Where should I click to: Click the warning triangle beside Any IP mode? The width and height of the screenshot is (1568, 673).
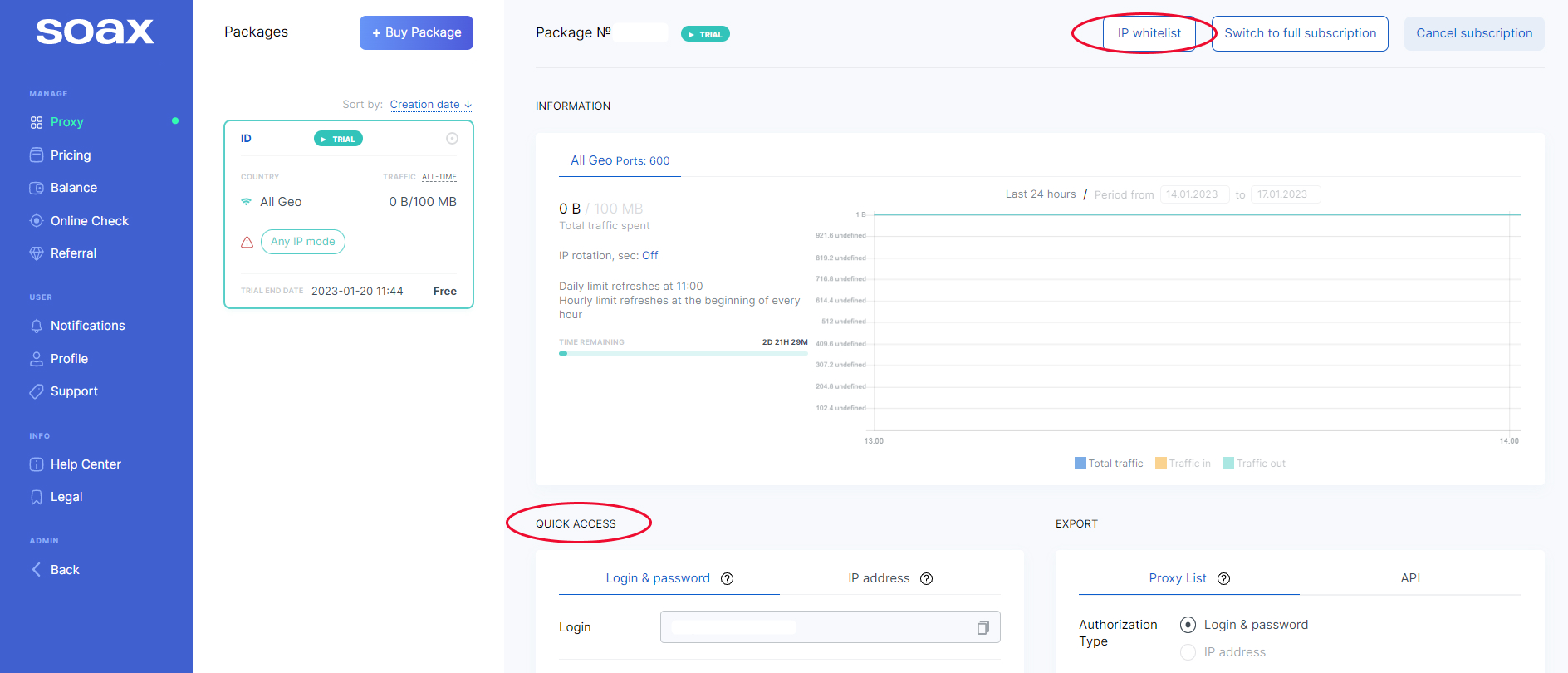pos(247,243)
